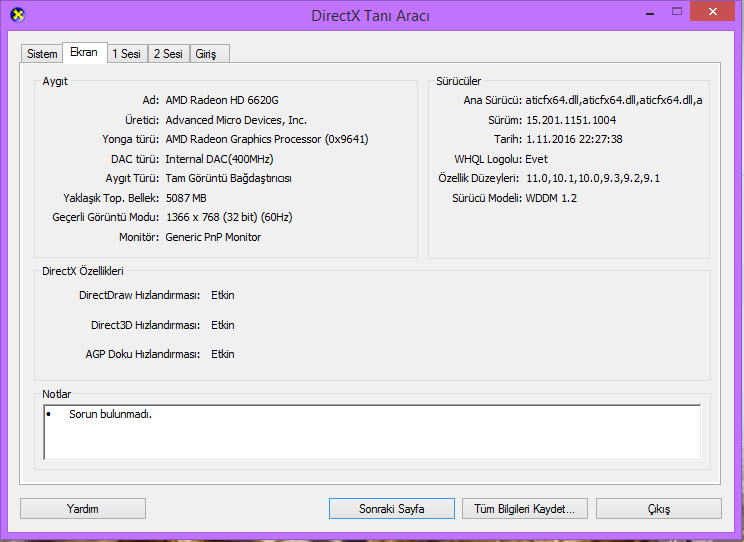The height and width of the screenshot is (542, 744).
Task: Click the 5087 MB memory value
Action: (186, 198)
